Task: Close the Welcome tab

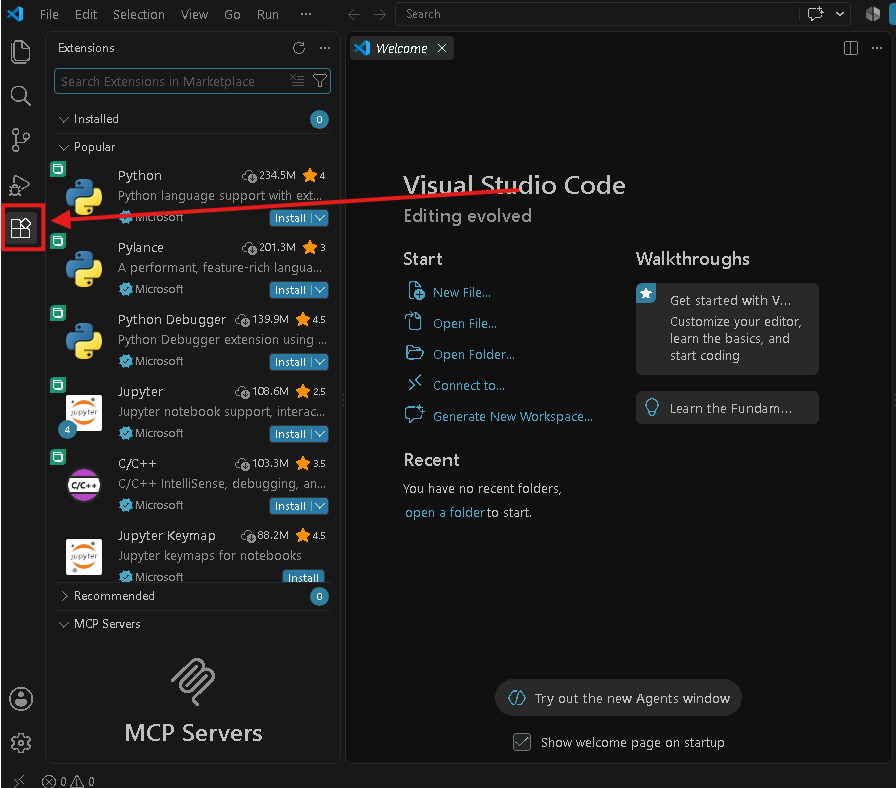Action: (442, 48)
